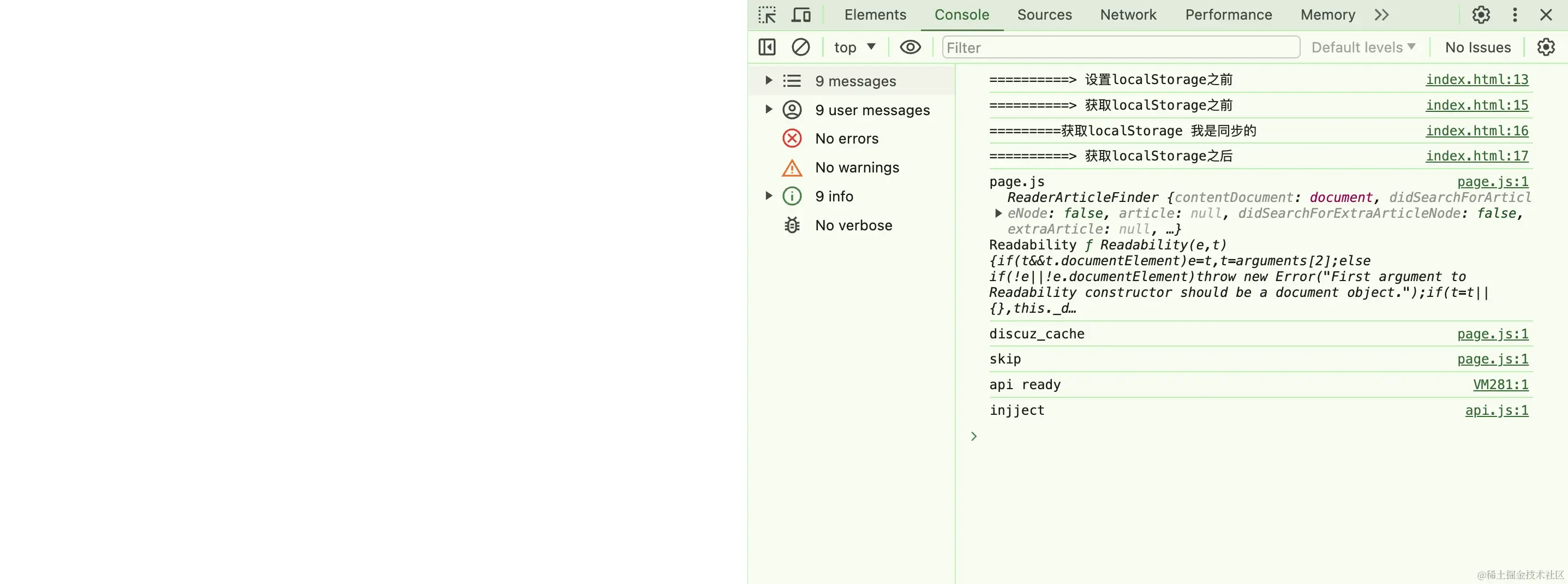Select the No verbose bug icon
This screenshot has height=584, width=1568.
(792, 225)
